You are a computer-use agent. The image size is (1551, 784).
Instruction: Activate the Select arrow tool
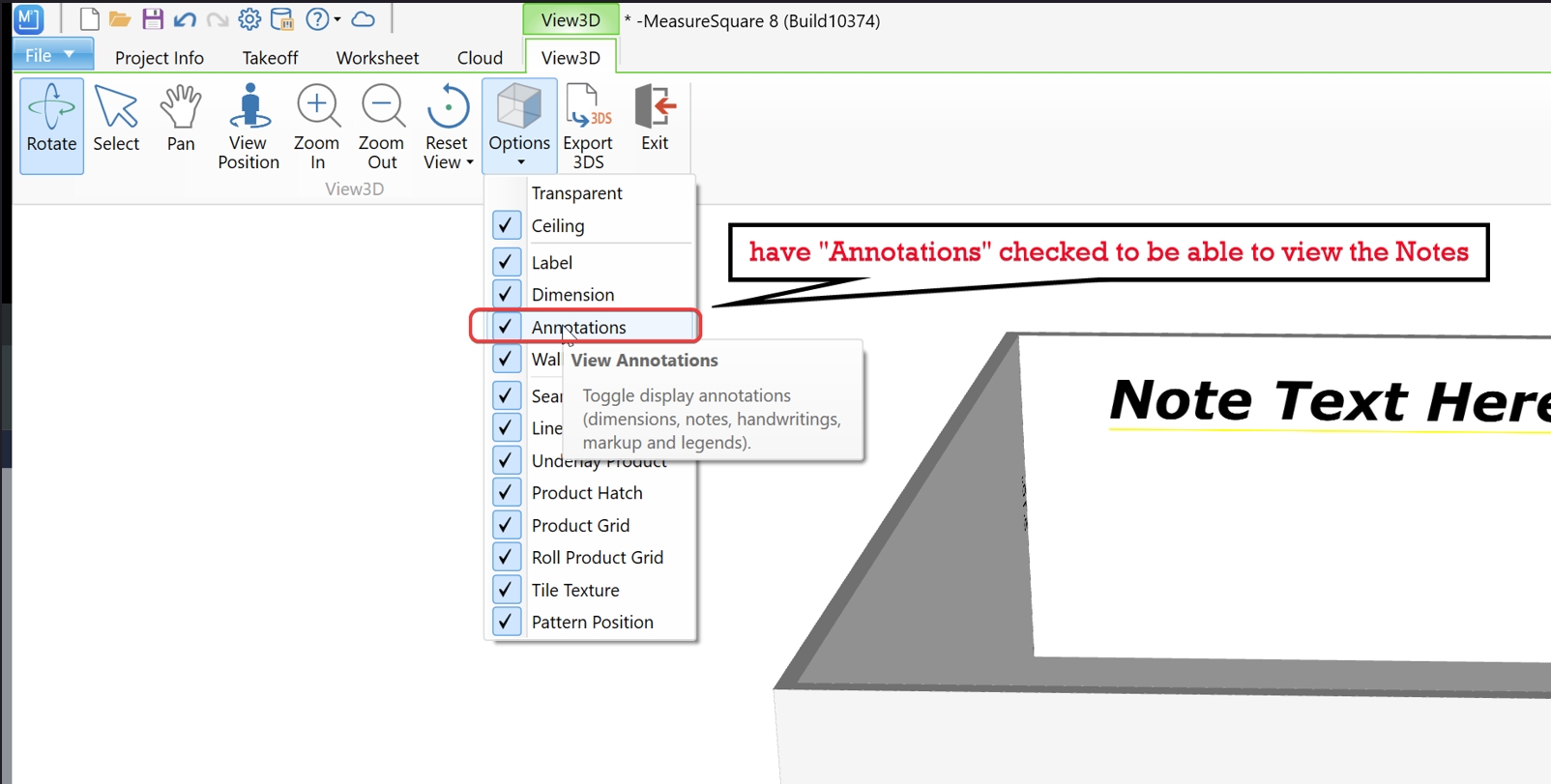[x=116, y=120]
